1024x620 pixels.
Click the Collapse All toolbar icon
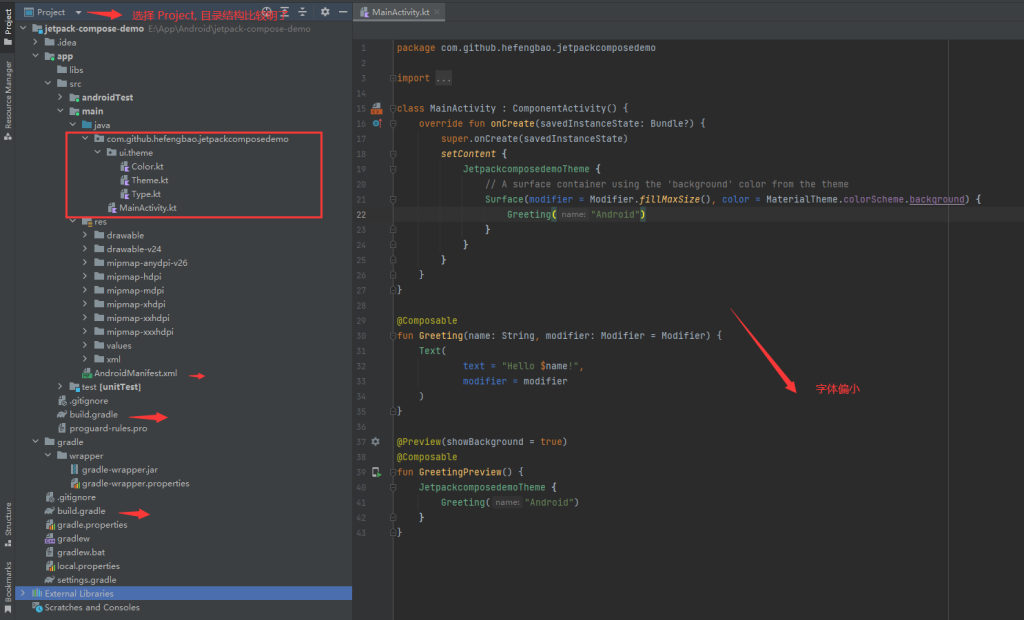302,12
